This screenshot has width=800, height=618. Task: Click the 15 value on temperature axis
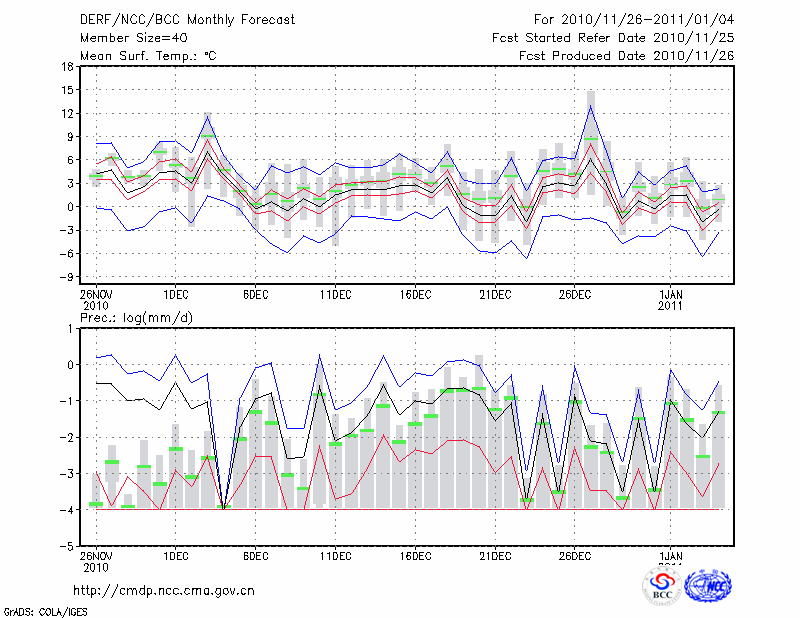pos(66,90)
